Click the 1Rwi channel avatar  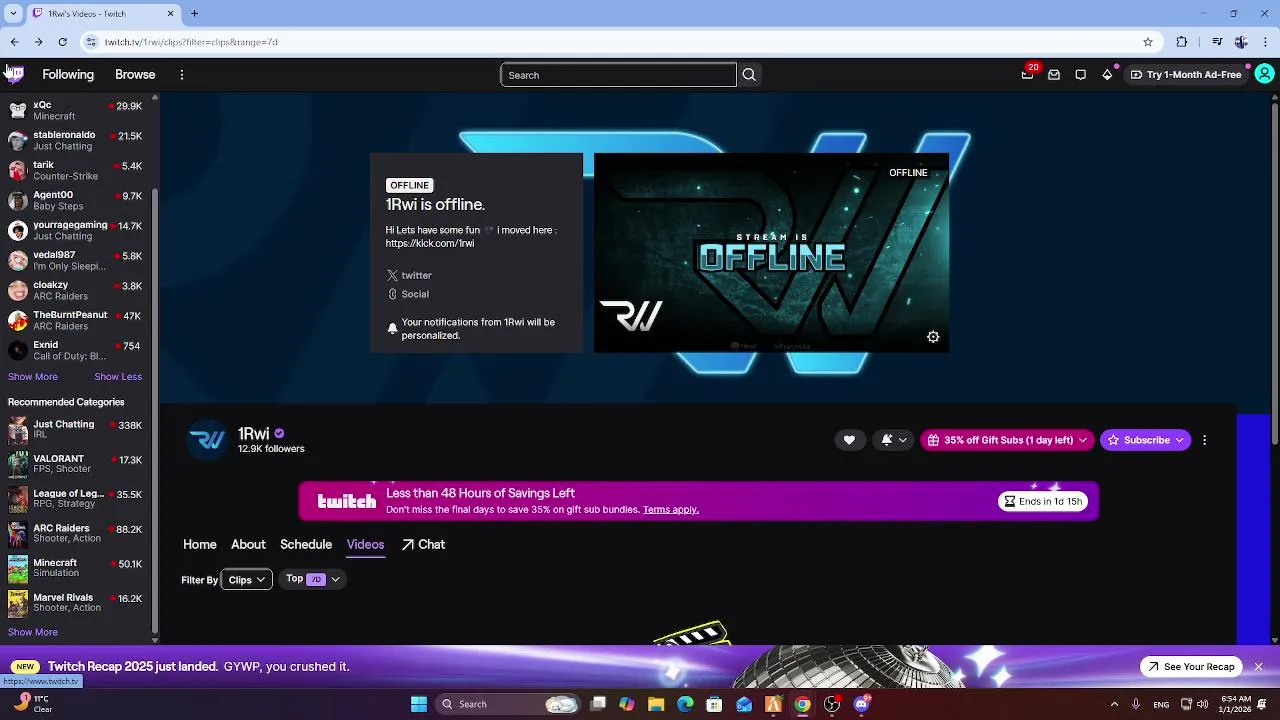pyautogui.click(x=208, y=440)
